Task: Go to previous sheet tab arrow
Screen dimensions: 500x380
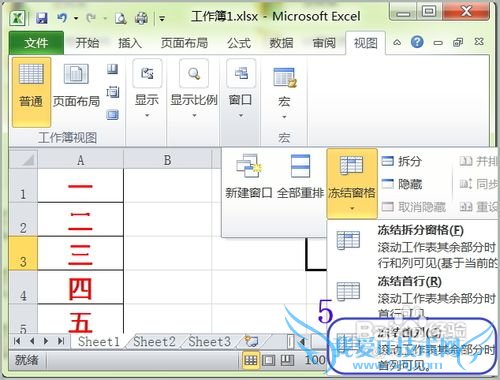Action: click(32, 341)
